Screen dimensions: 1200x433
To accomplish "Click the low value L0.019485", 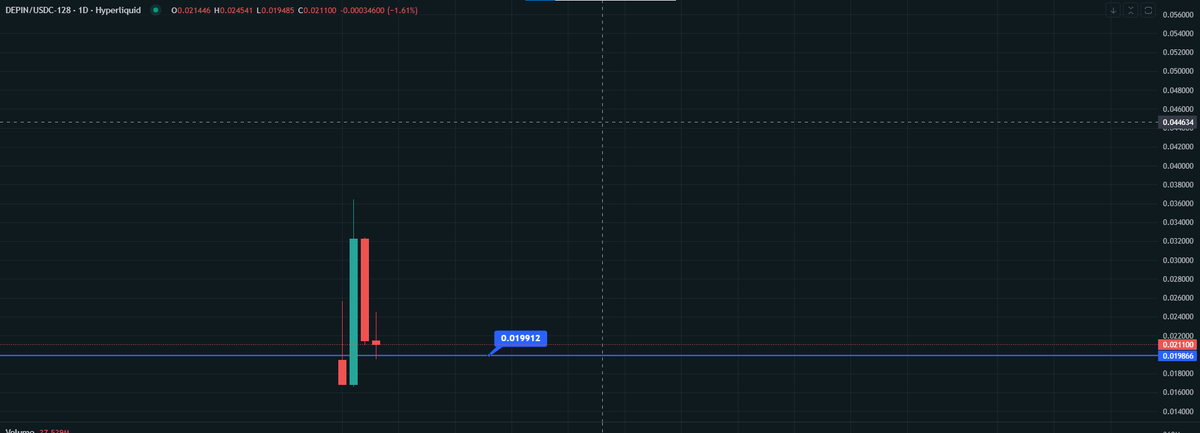I will (275, 10).
